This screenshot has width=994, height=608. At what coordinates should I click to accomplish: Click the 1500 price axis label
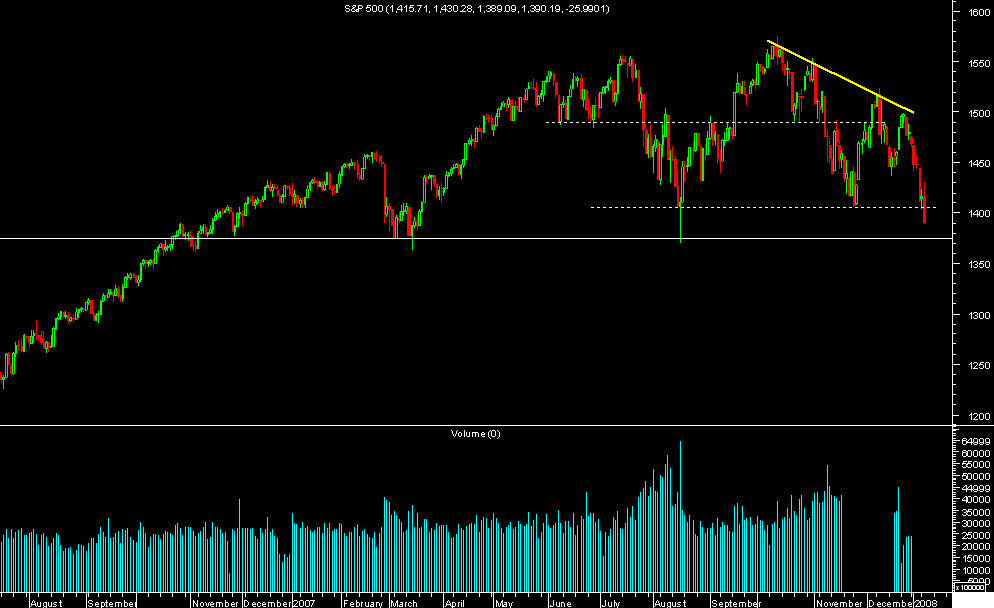click(x=979, y=113)
